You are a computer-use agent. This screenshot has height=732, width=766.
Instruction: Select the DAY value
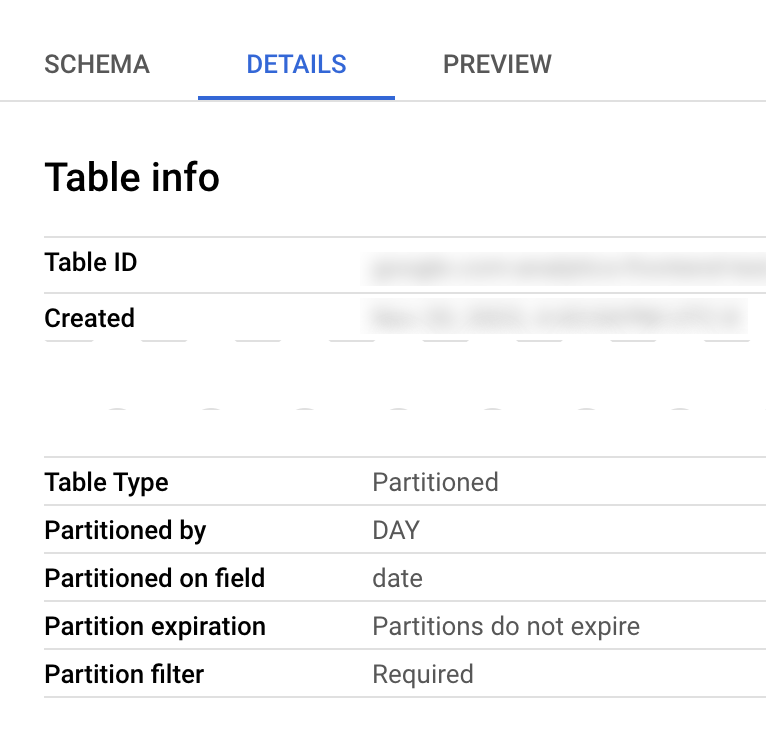tap(396, 530)
